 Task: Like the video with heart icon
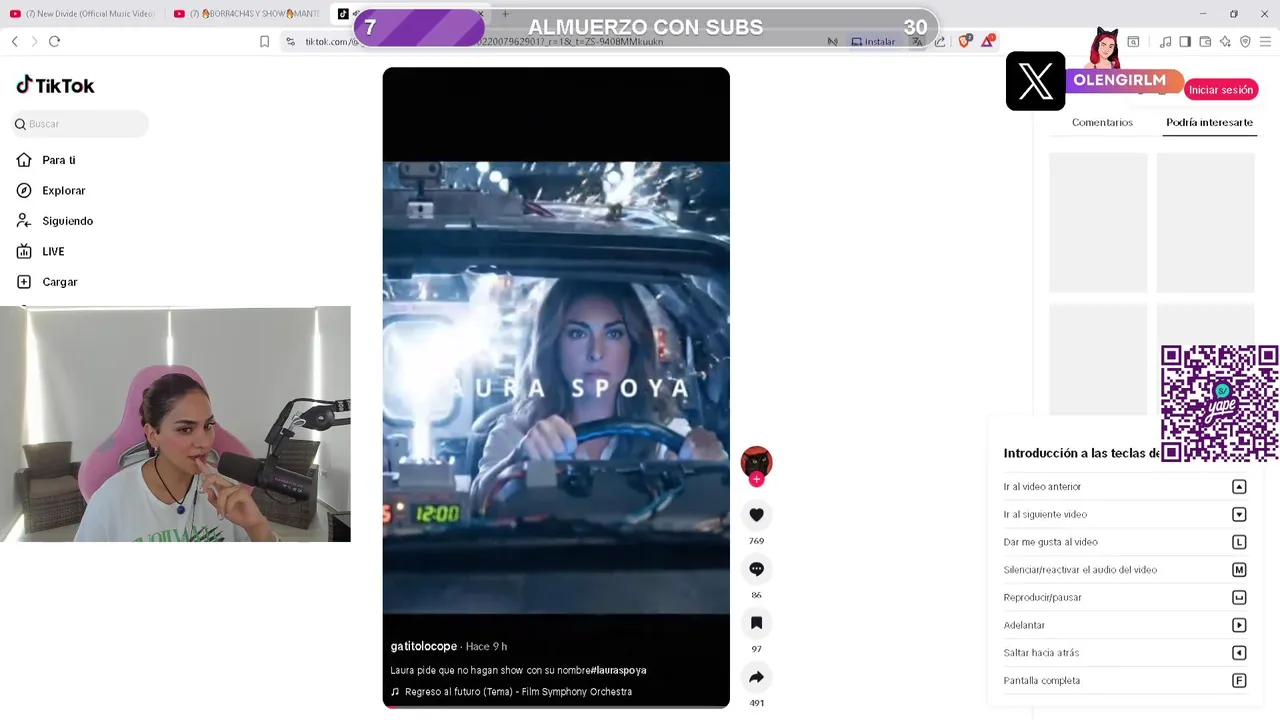tap(756, 515)
